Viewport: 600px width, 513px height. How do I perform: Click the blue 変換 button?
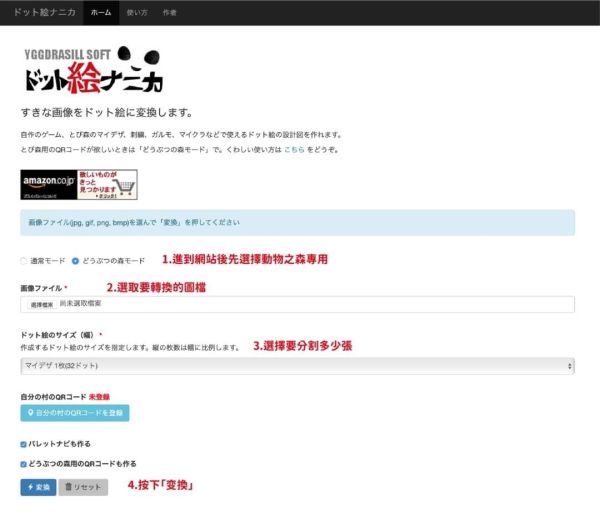(38, 487)
